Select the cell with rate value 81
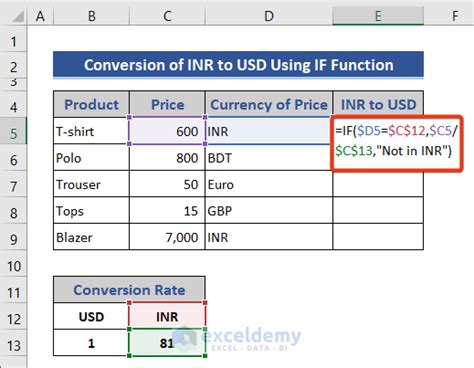This screenshot has width=474, height=368. click(167, 343)
